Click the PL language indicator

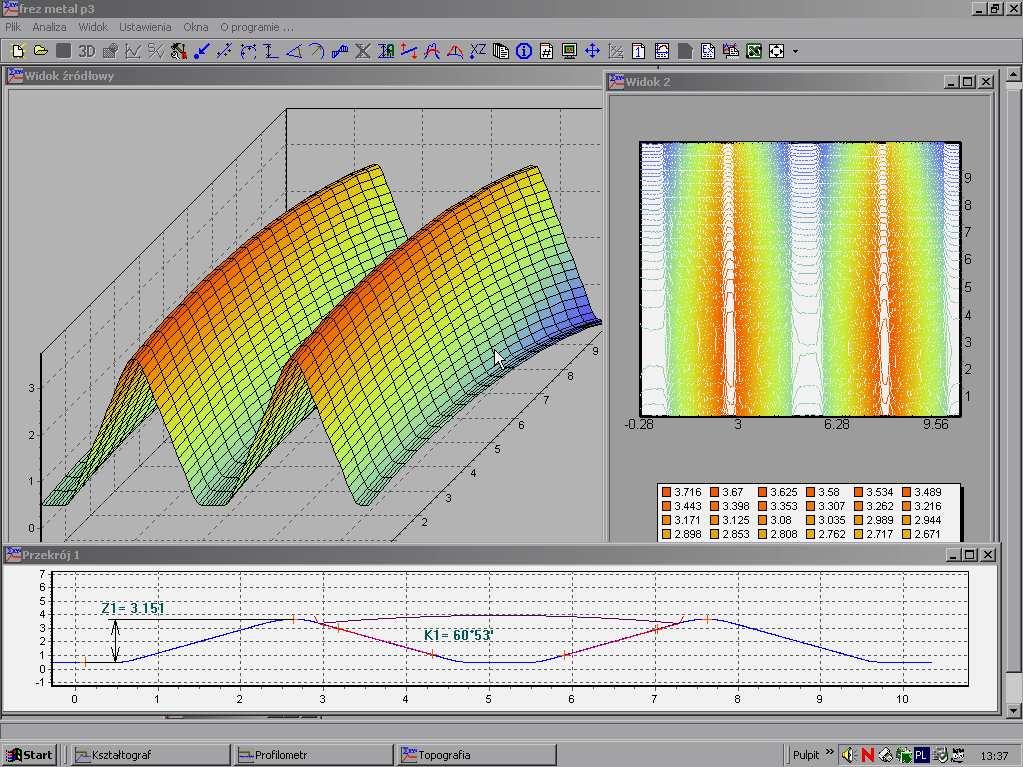tap(921, 755)
